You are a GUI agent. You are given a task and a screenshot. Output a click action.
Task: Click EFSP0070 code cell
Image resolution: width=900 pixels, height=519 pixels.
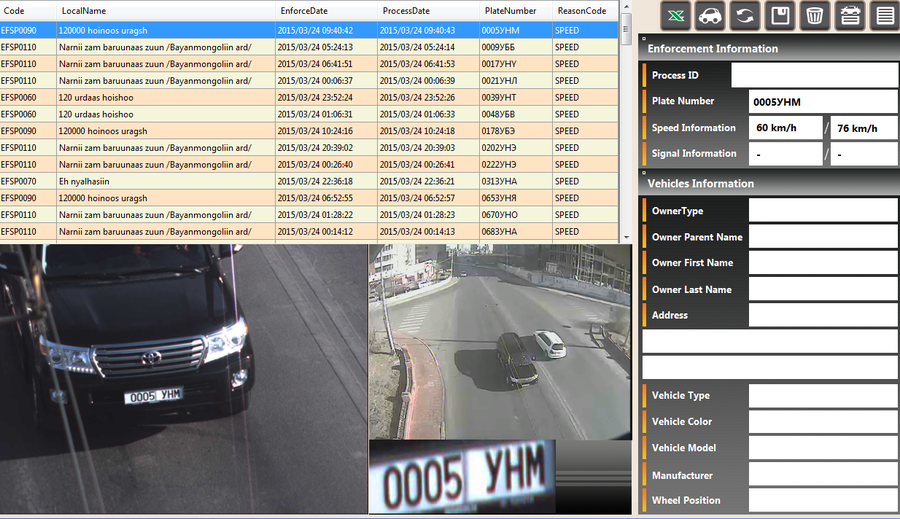[28, 181]
